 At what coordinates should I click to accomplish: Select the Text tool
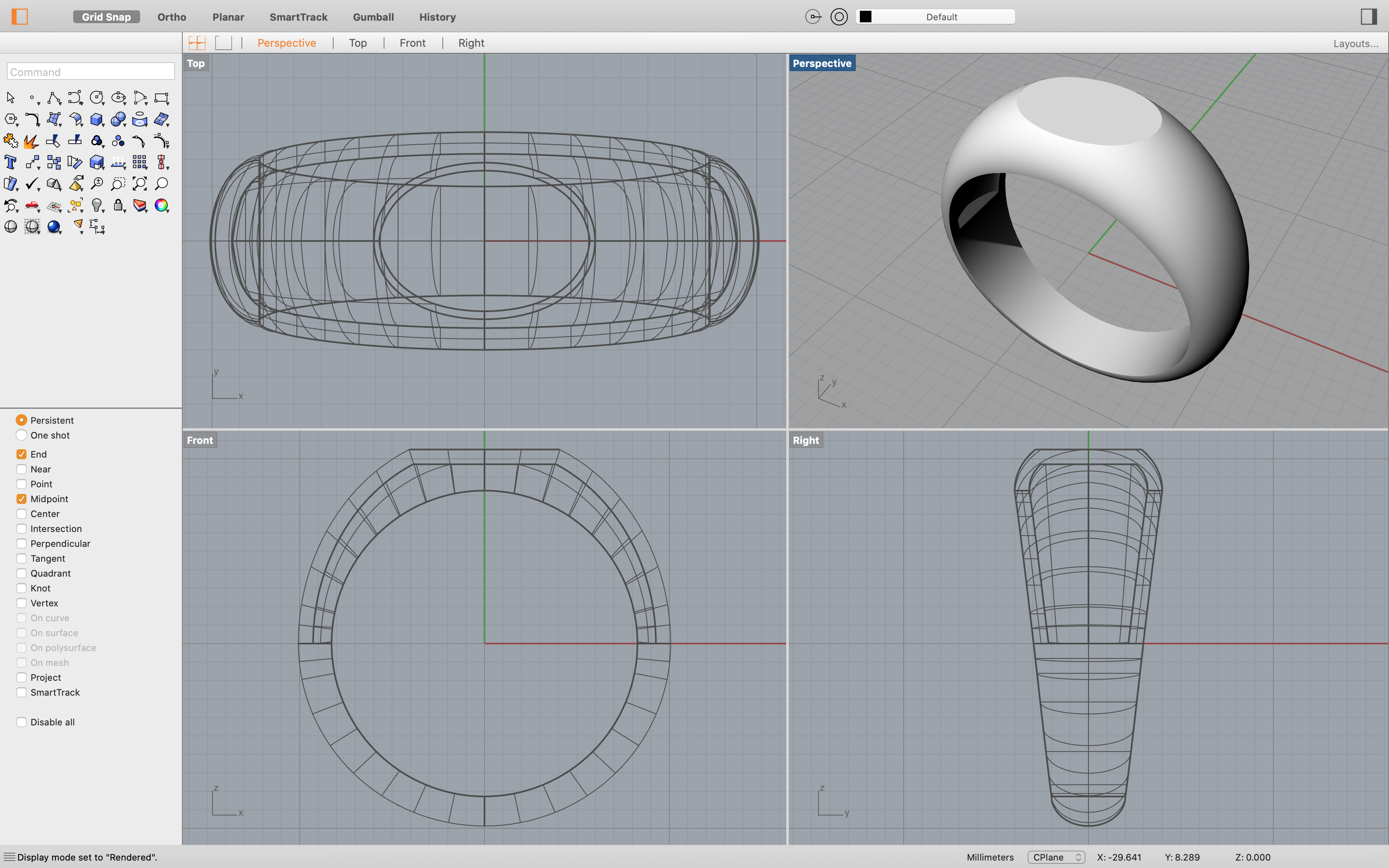(10, 162)
